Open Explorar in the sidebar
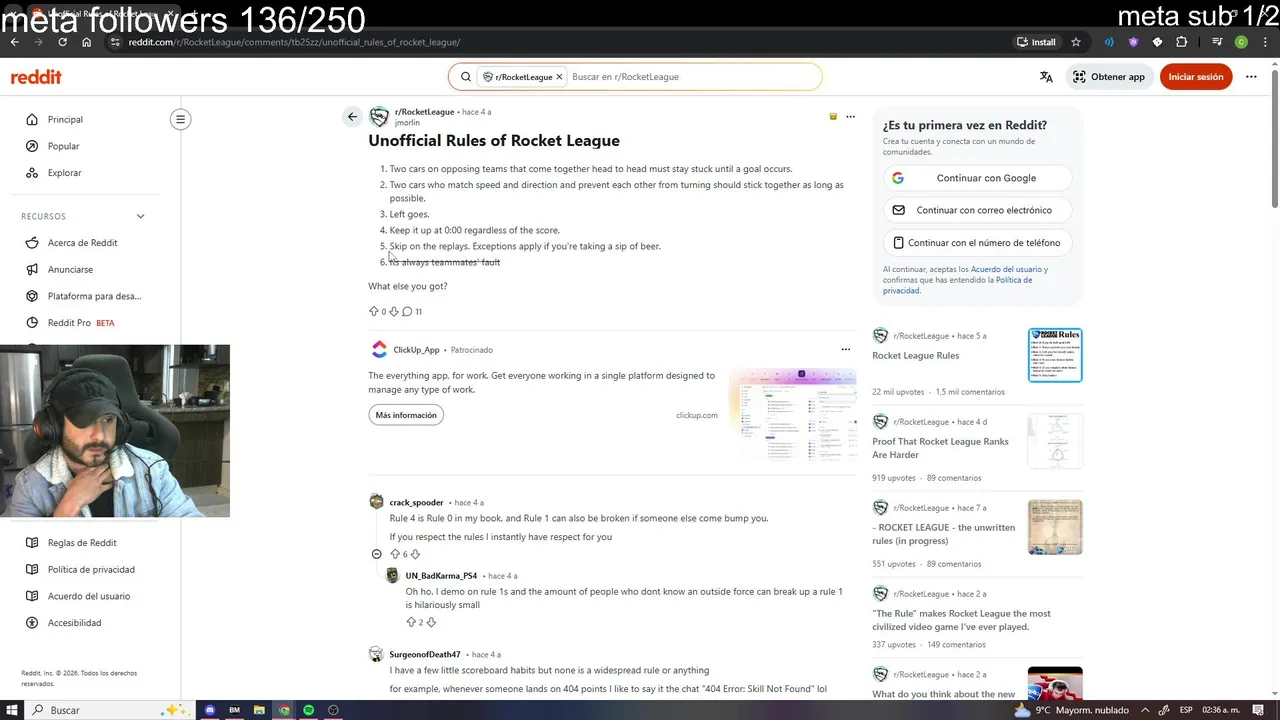1280x720 pixels. tap(64, 173)
